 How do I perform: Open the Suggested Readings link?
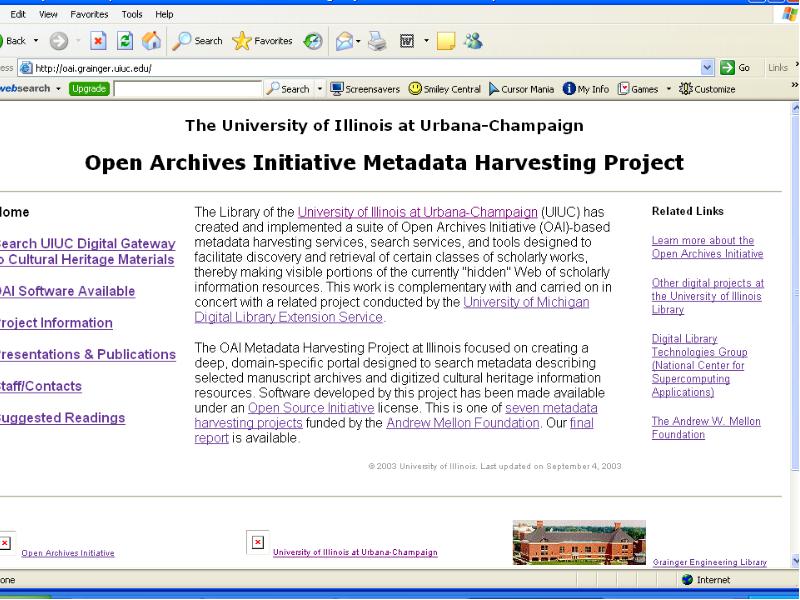tap(62, 418)
